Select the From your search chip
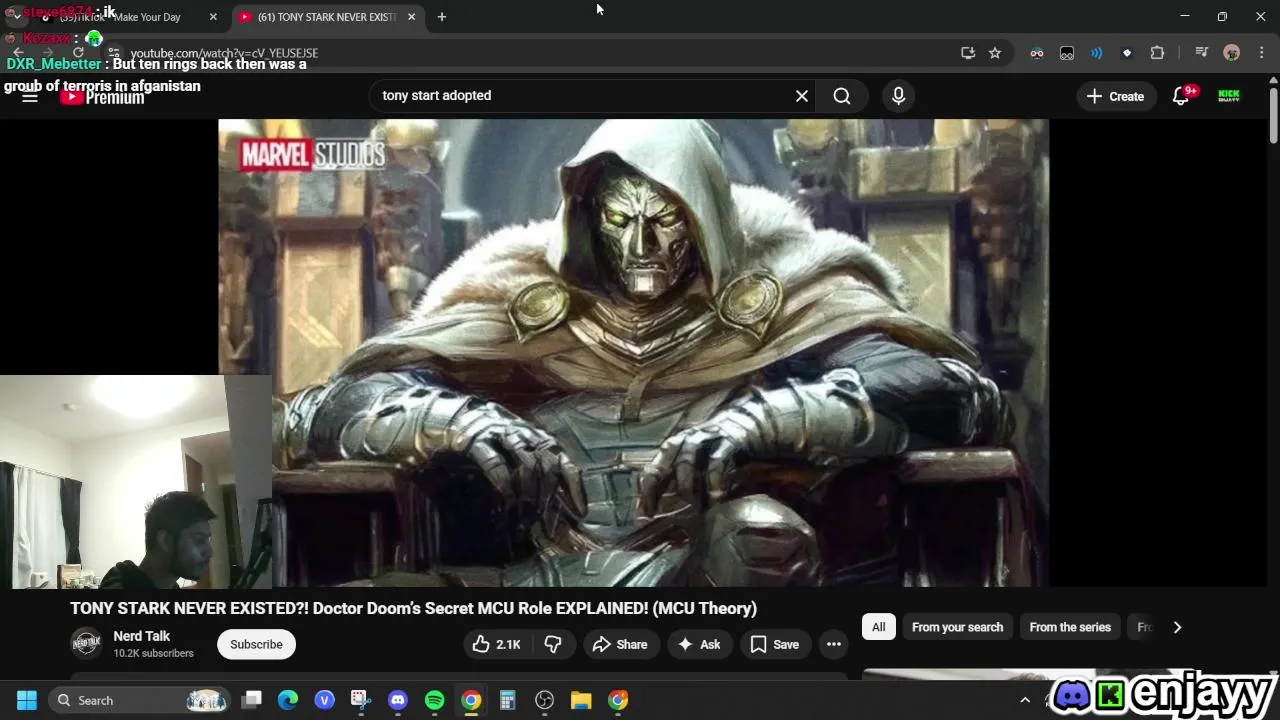Screen dimensions: 1280x720 957,627
